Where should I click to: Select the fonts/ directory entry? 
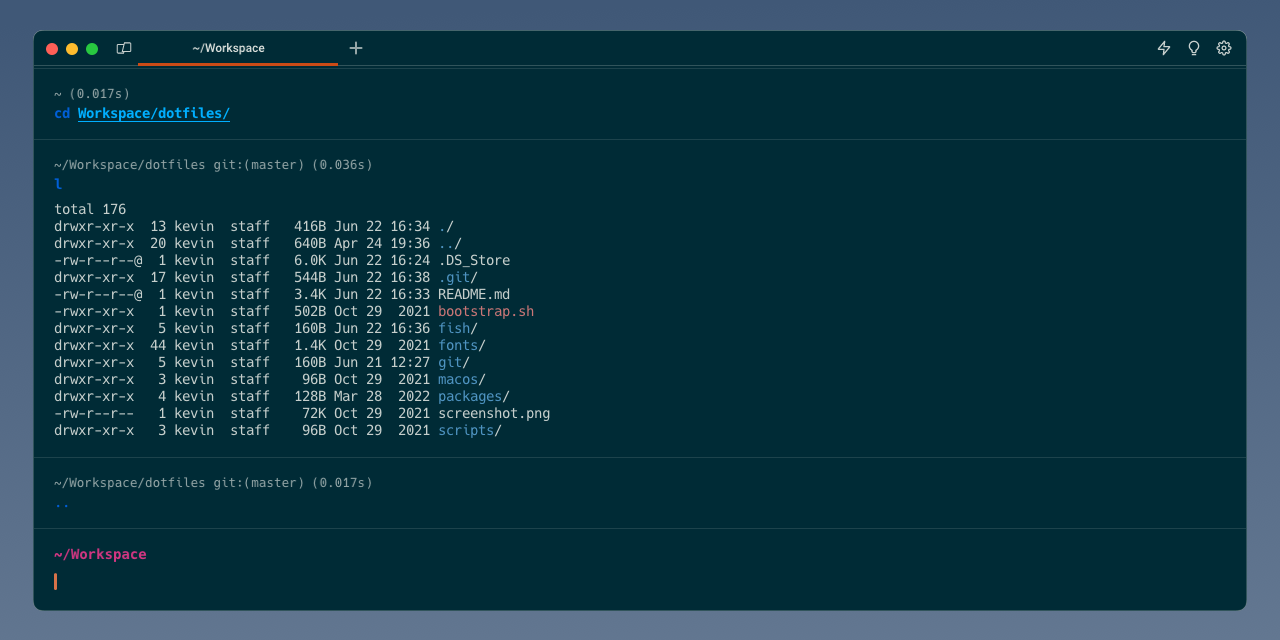(458, 345)
